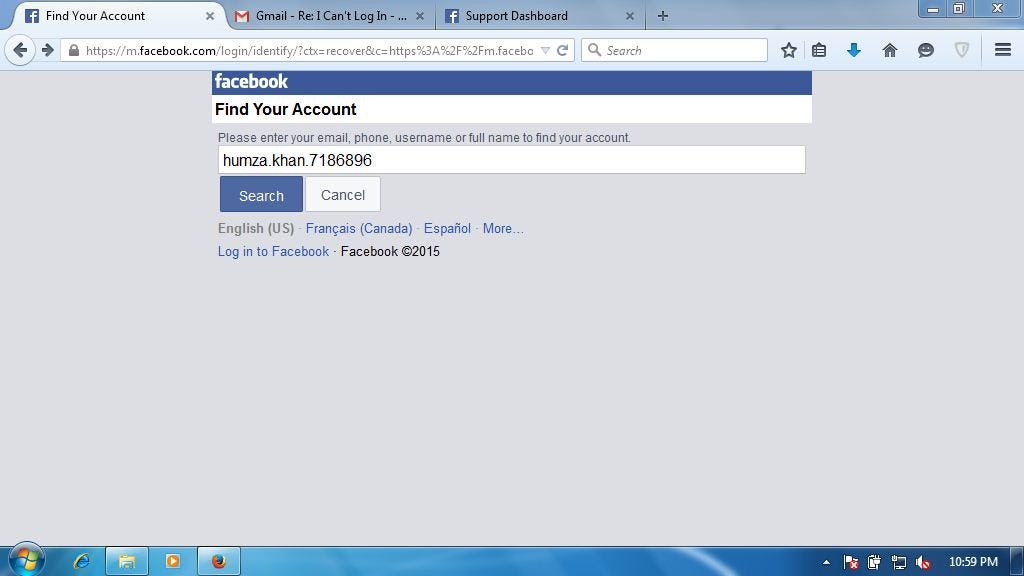This screenshot has height=576, width=1024.
Task: Click the tray icon between flag and network
Action: click(874, 562)
